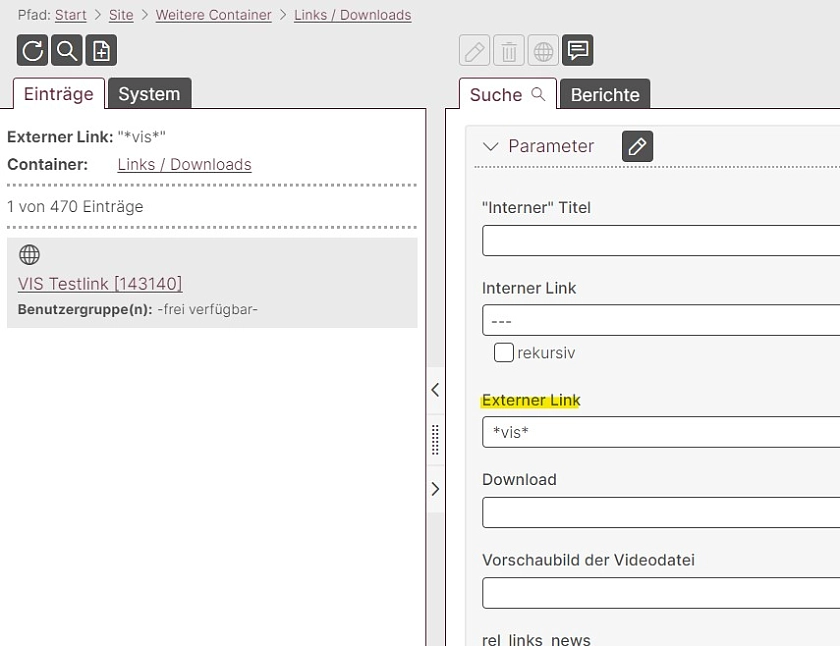Click into the Externer Link input field
Image resolution: width=840 pixels, height=646 pixels.
(660, 432)
